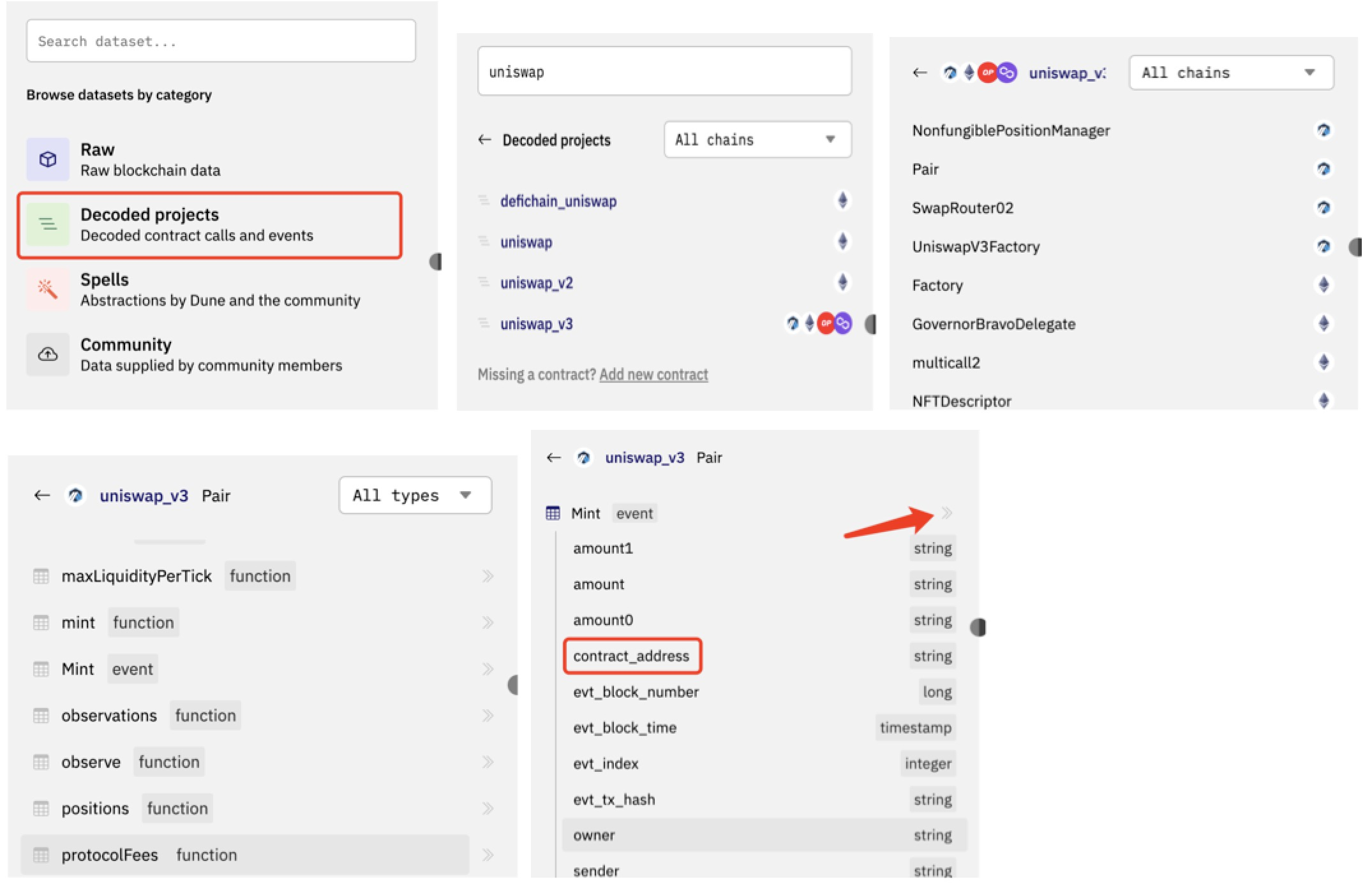The width and height of the screenshot is (1372, 884).
Task: Click double chevron beside Mint event header
Action: (x=947, y=513)
